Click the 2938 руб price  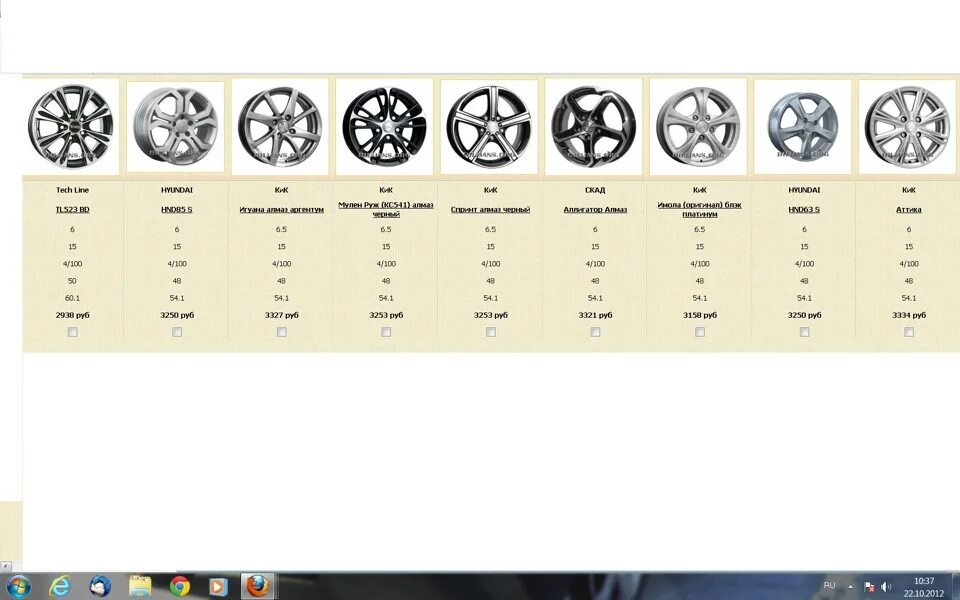click(72, 315)
